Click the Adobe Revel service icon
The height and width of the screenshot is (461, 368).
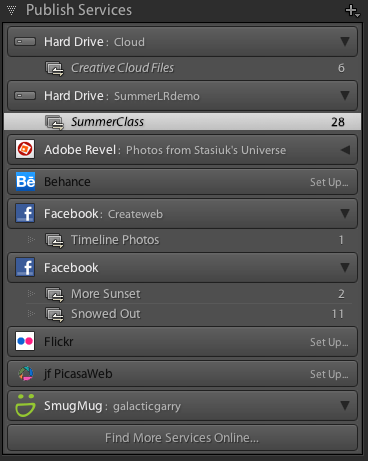(x=25, y=149)
